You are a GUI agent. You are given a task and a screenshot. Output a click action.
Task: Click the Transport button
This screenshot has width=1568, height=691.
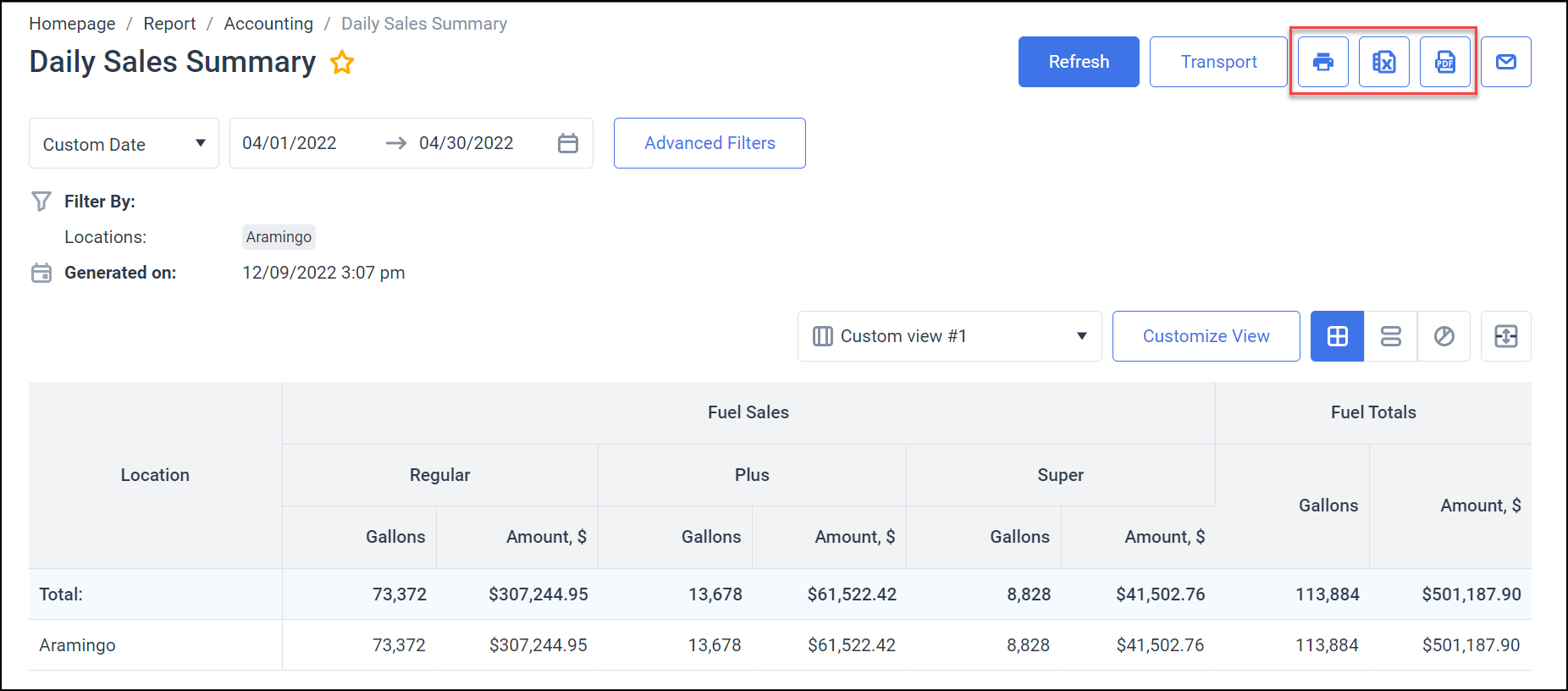[1218, 62]
